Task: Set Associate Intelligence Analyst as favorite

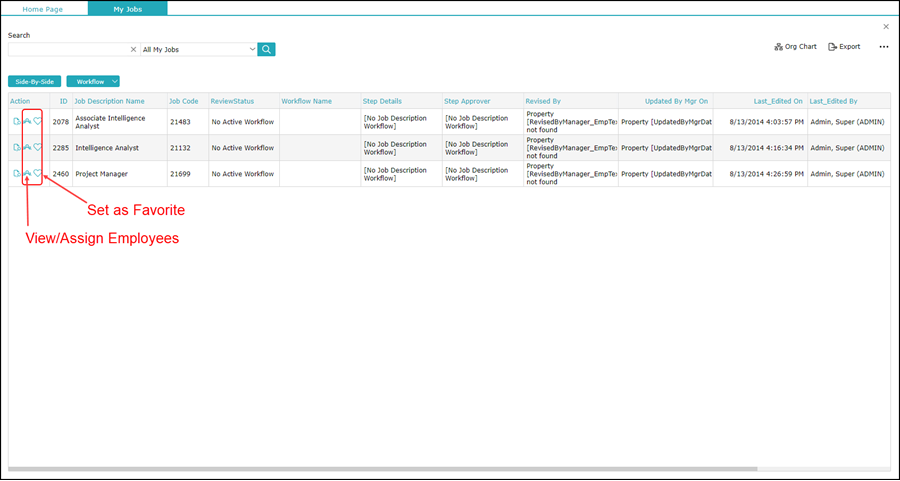Action: [x=38, y=121]
